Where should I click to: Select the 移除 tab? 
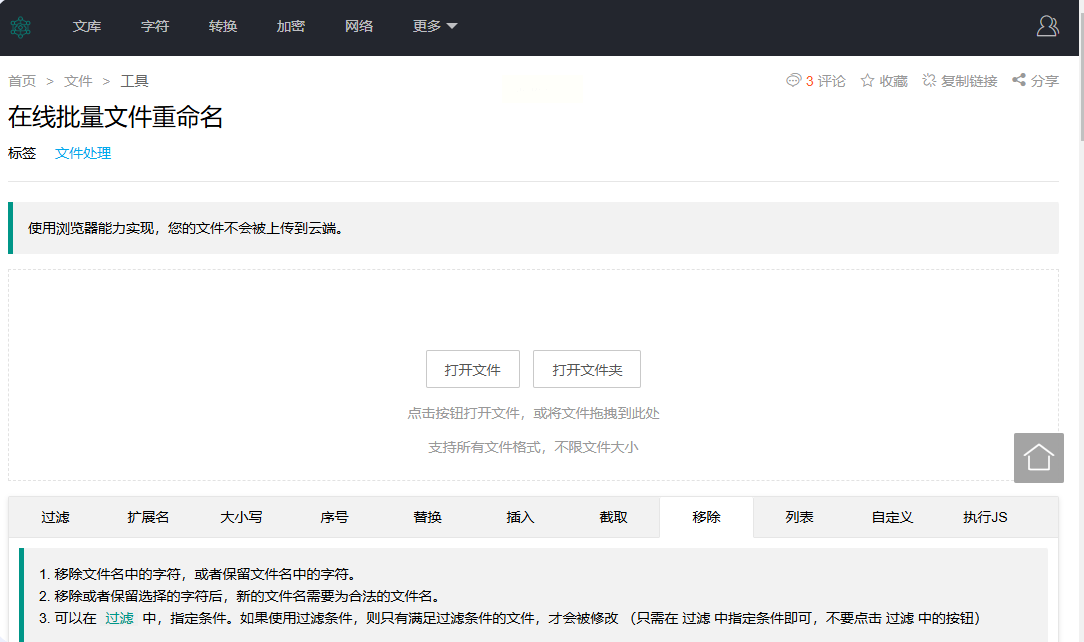pos(707,517)
